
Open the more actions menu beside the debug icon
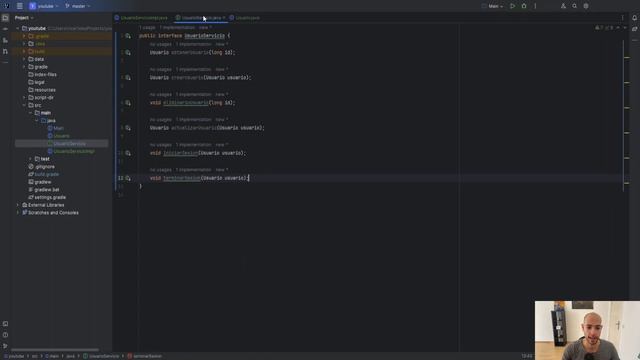pyautogui.click(x=535, y=6)
